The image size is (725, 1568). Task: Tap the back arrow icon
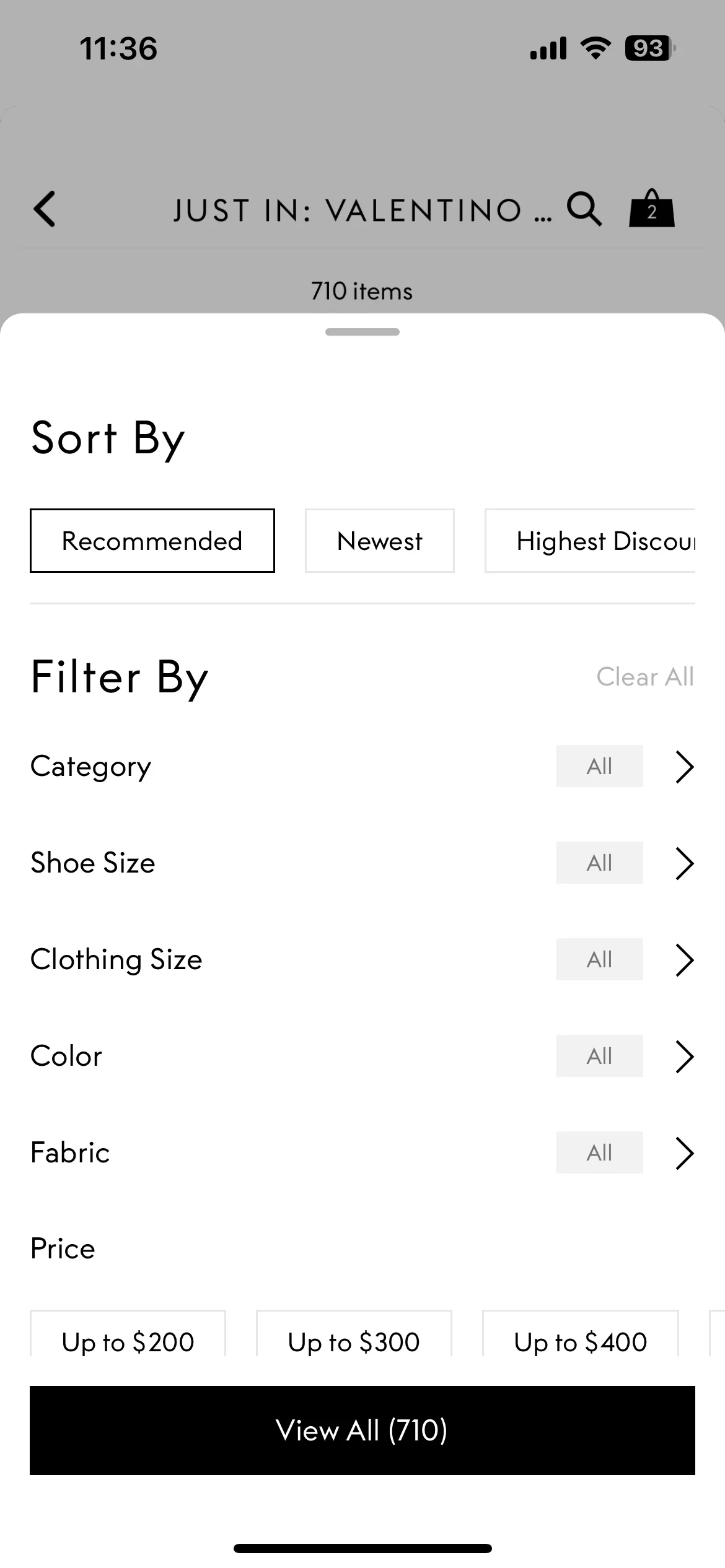coord(45,209)
